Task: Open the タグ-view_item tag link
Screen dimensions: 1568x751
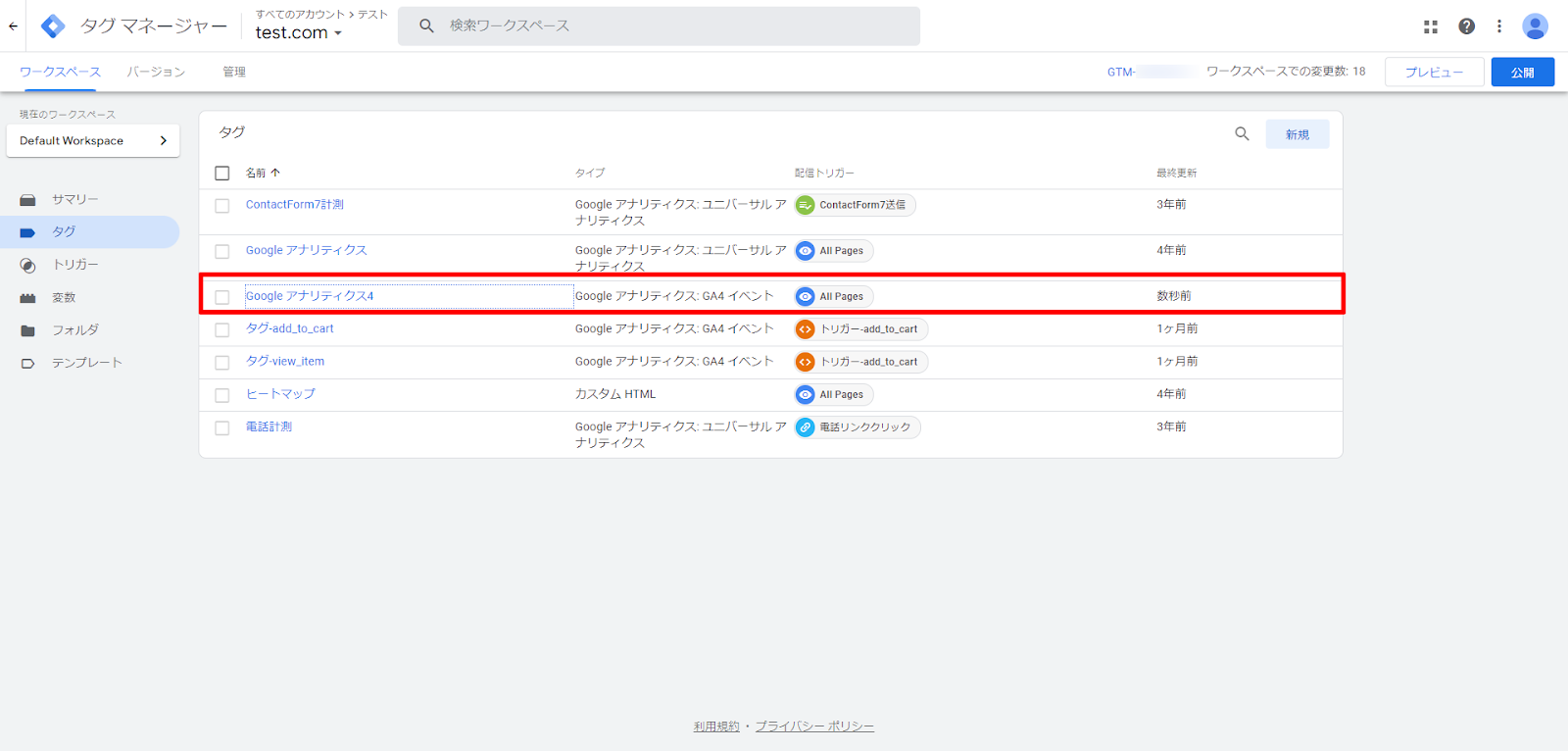Action: (x=285, y=361)
